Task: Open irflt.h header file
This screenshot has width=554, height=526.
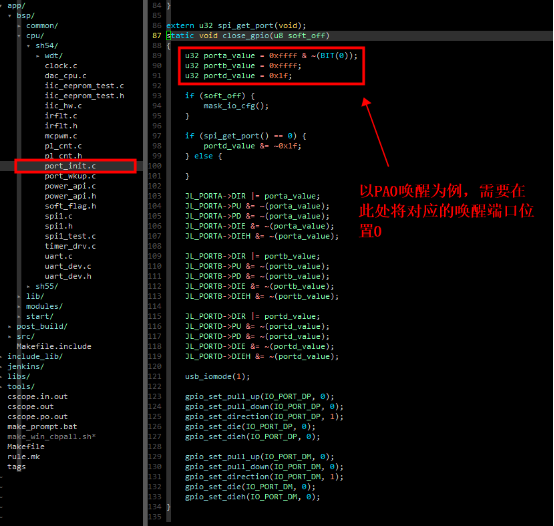Action: [x=61, y=126]
